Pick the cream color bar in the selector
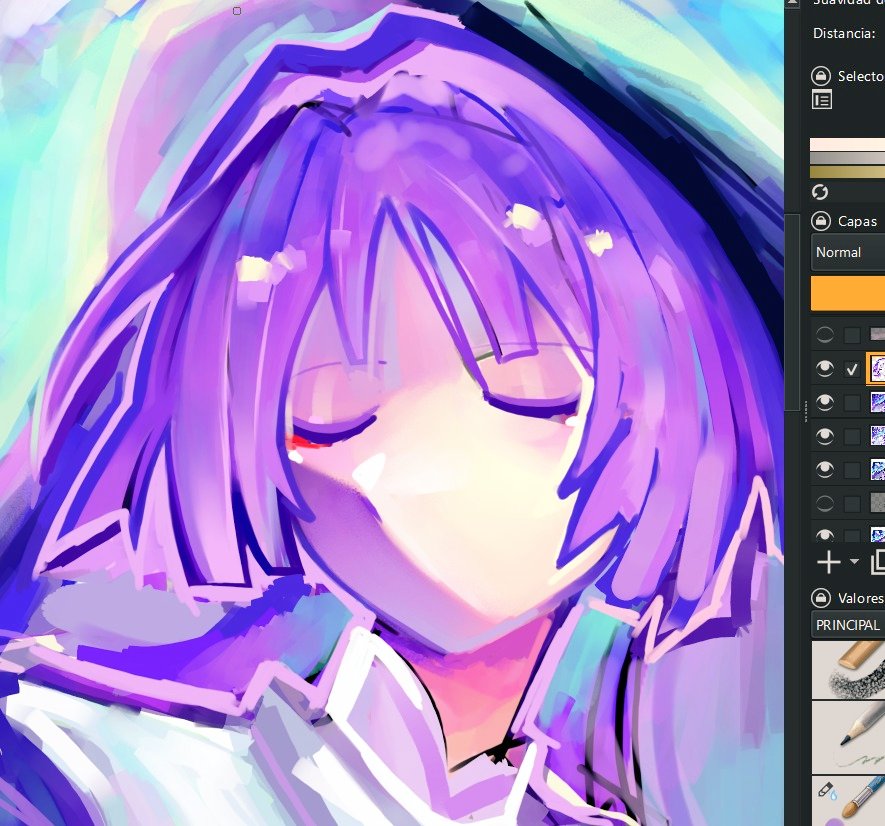The width and height of the screenshot is (885, 826). (x=847, y=145)
